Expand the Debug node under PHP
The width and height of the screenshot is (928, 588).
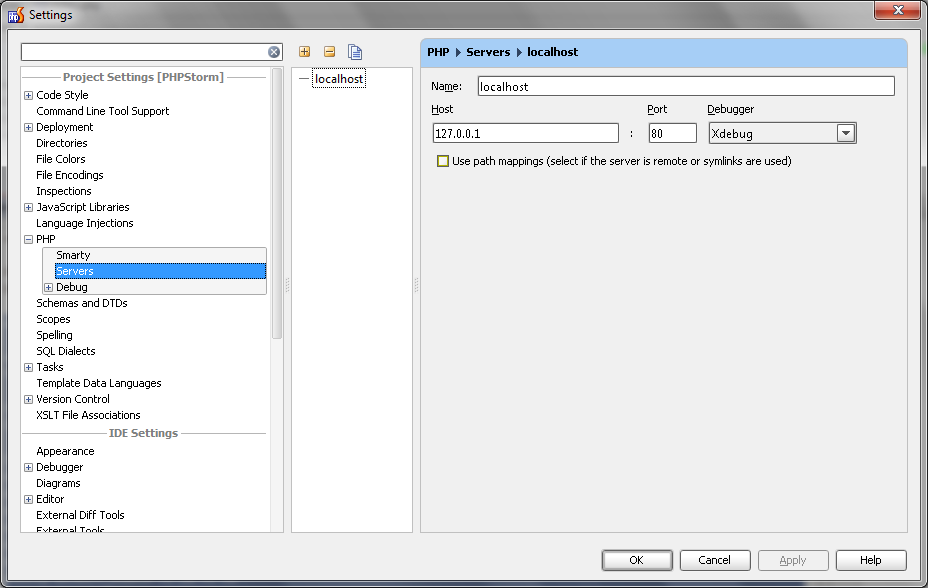pos(49,287)
